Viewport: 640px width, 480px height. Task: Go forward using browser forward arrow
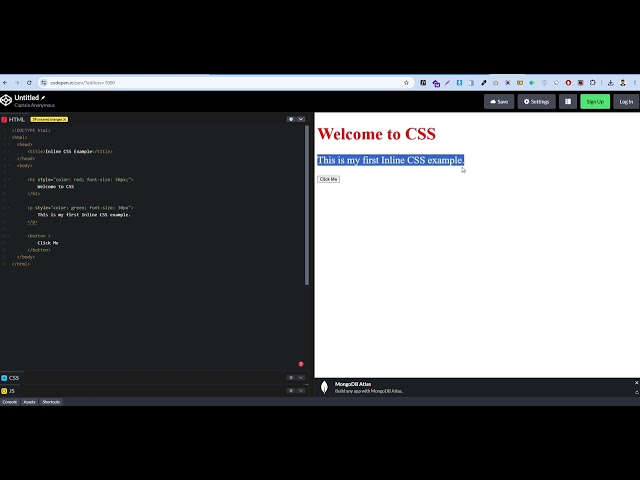[x=17, y=83]
